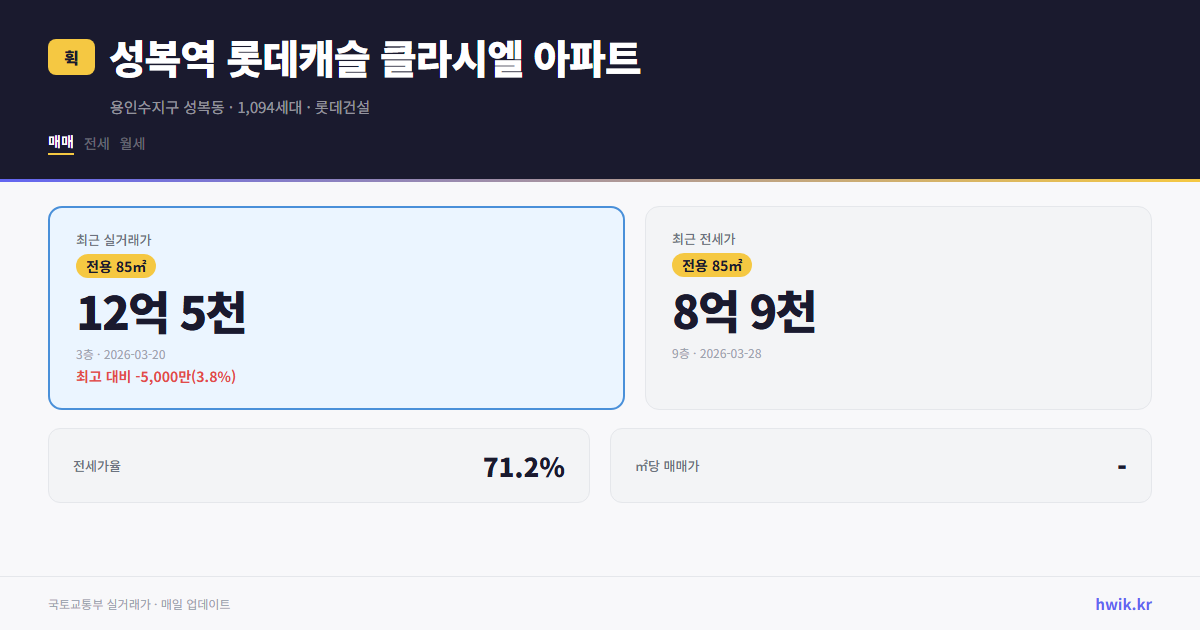Select the 매매 tab
The image size is (1200, 630).
[x=59, y=144]
